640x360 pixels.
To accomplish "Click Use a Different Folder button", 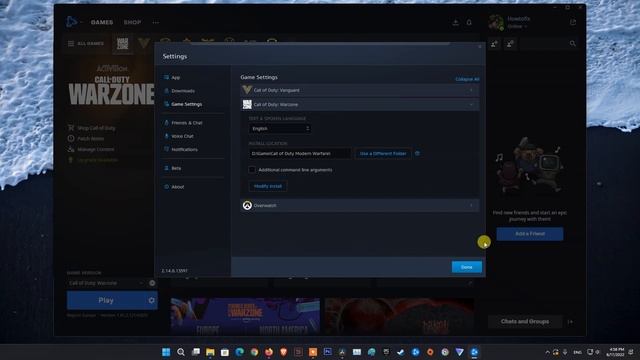I will [383, 153].
